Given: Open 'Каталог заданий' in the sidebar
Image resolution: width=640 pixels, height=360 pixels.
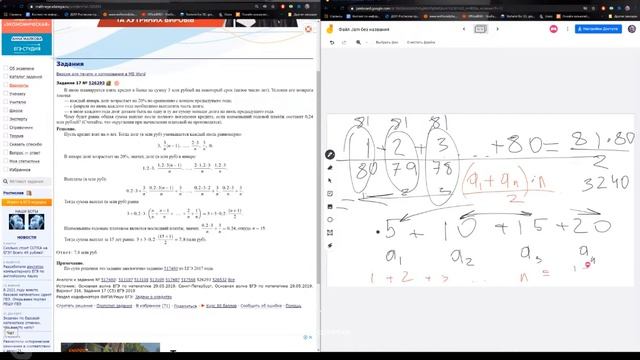Looking at the screenshot, I should 25,77.
